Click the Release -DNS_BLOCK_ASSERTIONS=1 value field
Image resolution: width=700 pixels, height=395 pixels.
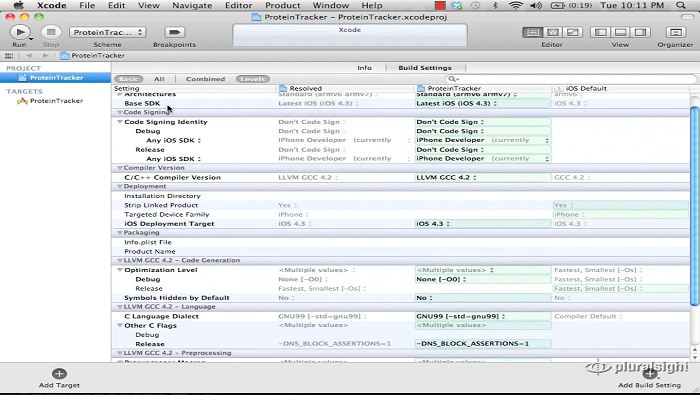point(483,344)
